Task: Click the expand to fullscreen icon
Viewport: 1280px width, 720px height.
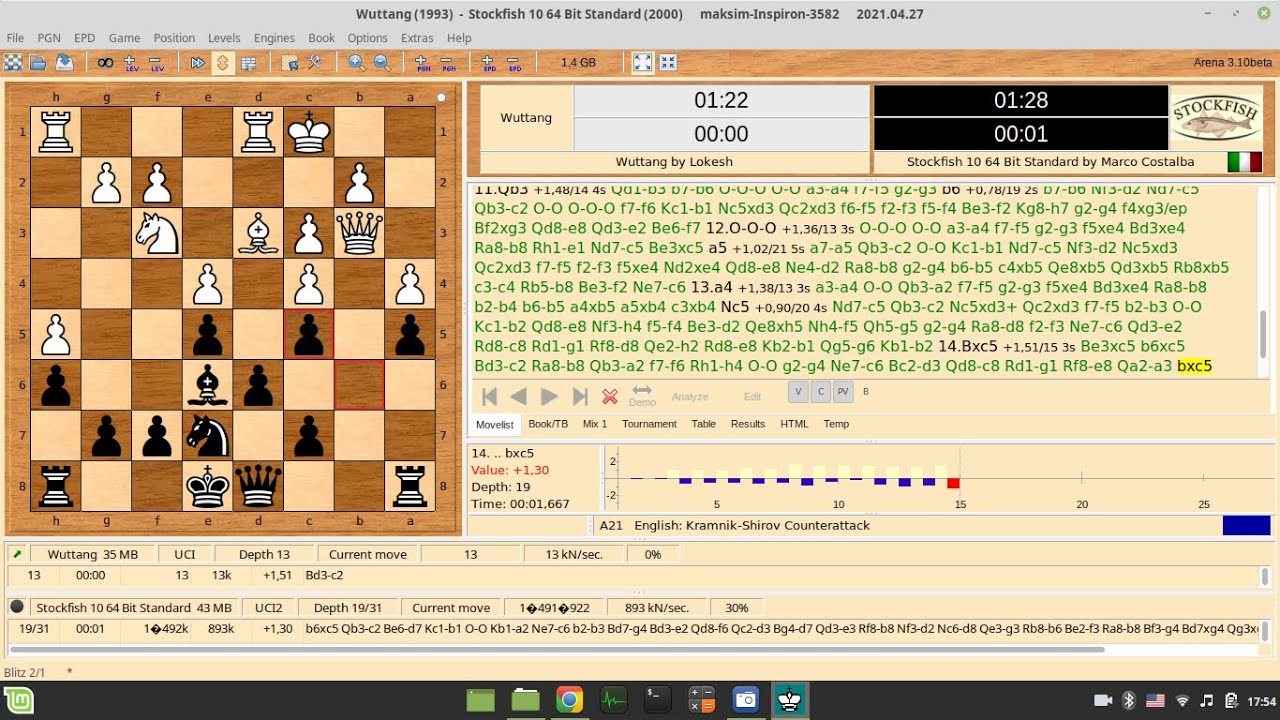Action: coord(642,62)
